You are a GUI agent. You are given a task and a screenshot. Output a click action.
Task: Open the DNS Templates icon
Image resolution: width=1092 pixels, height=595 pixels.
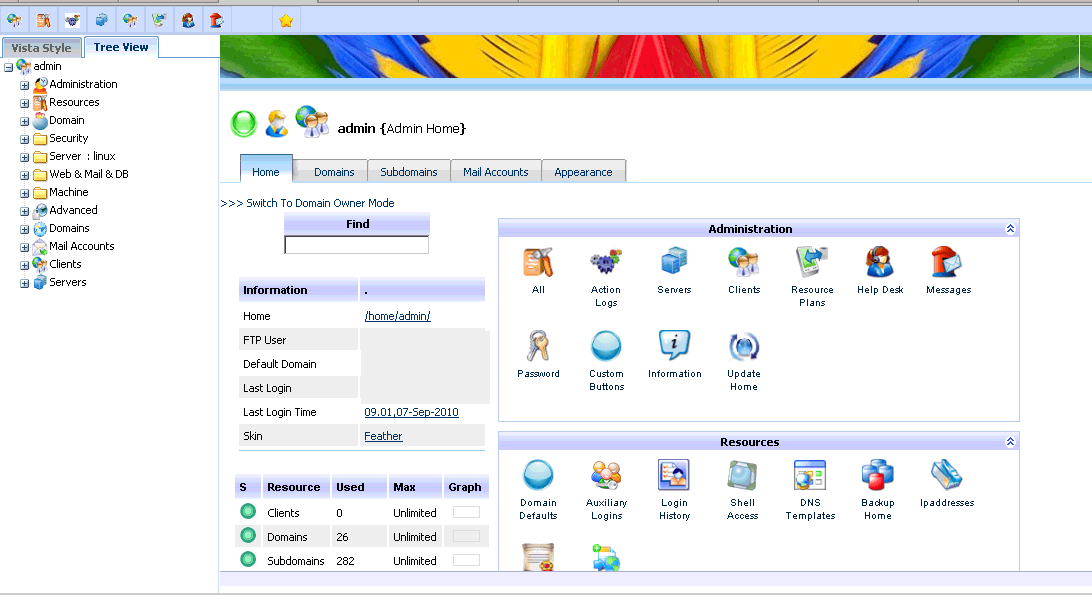[x=810, y=476]
